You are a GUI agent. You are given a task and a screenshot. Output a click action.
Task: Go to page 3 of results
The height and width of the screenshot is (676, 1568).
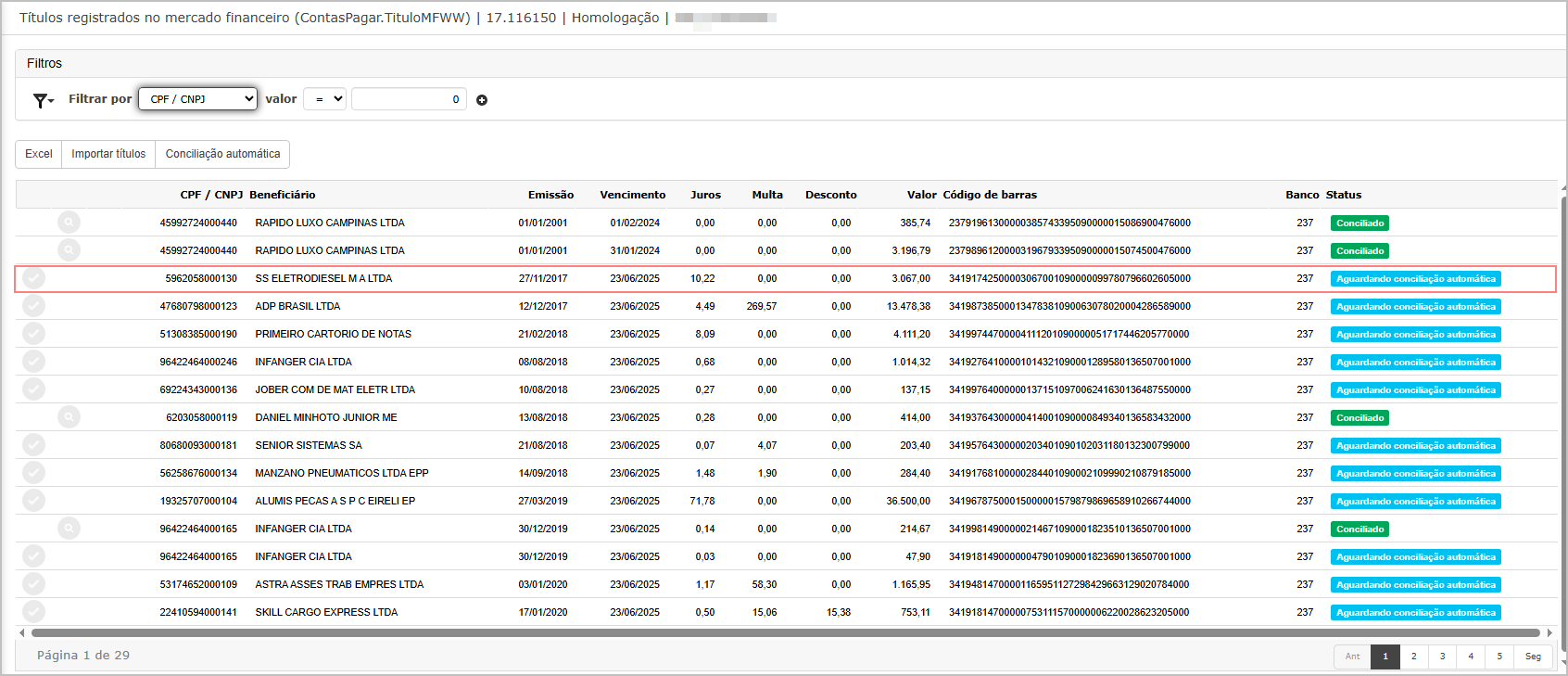[1442, 657]
